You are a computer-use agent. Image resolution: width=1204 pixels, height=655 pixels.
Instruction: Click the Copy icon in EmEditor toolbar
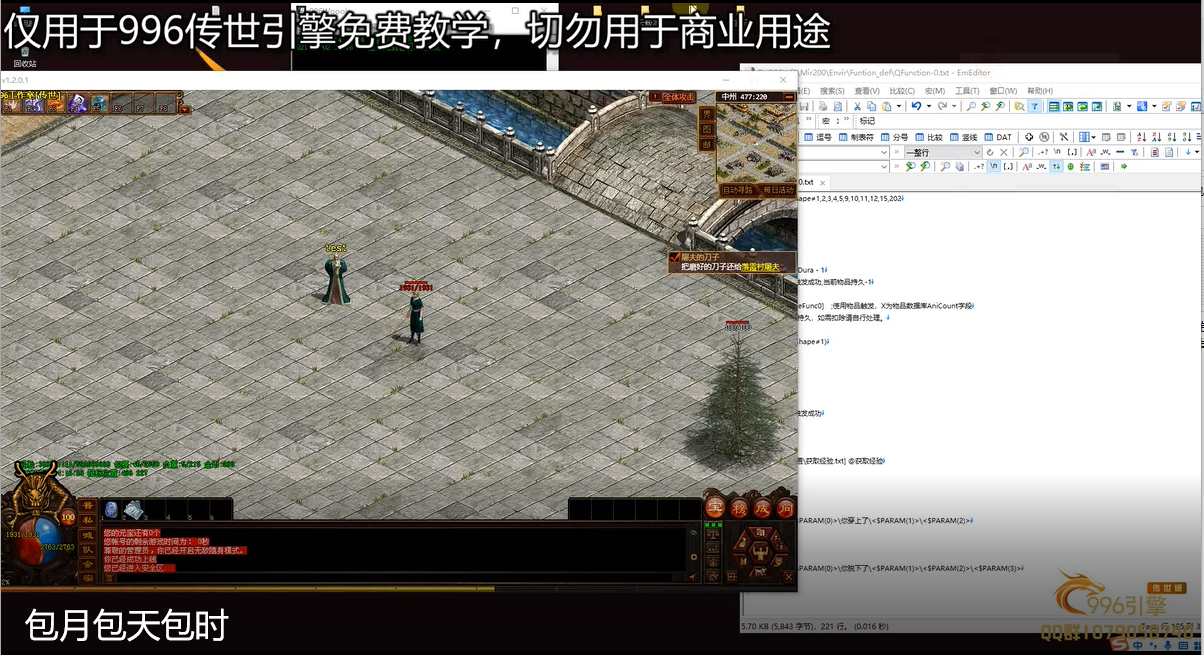pyautogui.click(x=871, y=106)
